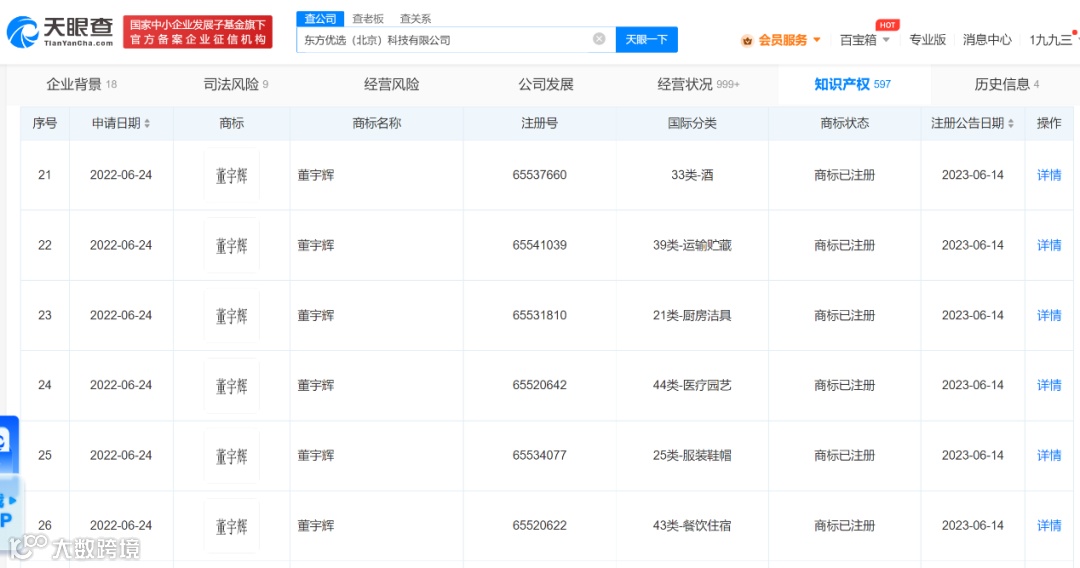1080x568 pixels.
Task: View 详情 for registration 65537660
Action: click(1049, 175)
